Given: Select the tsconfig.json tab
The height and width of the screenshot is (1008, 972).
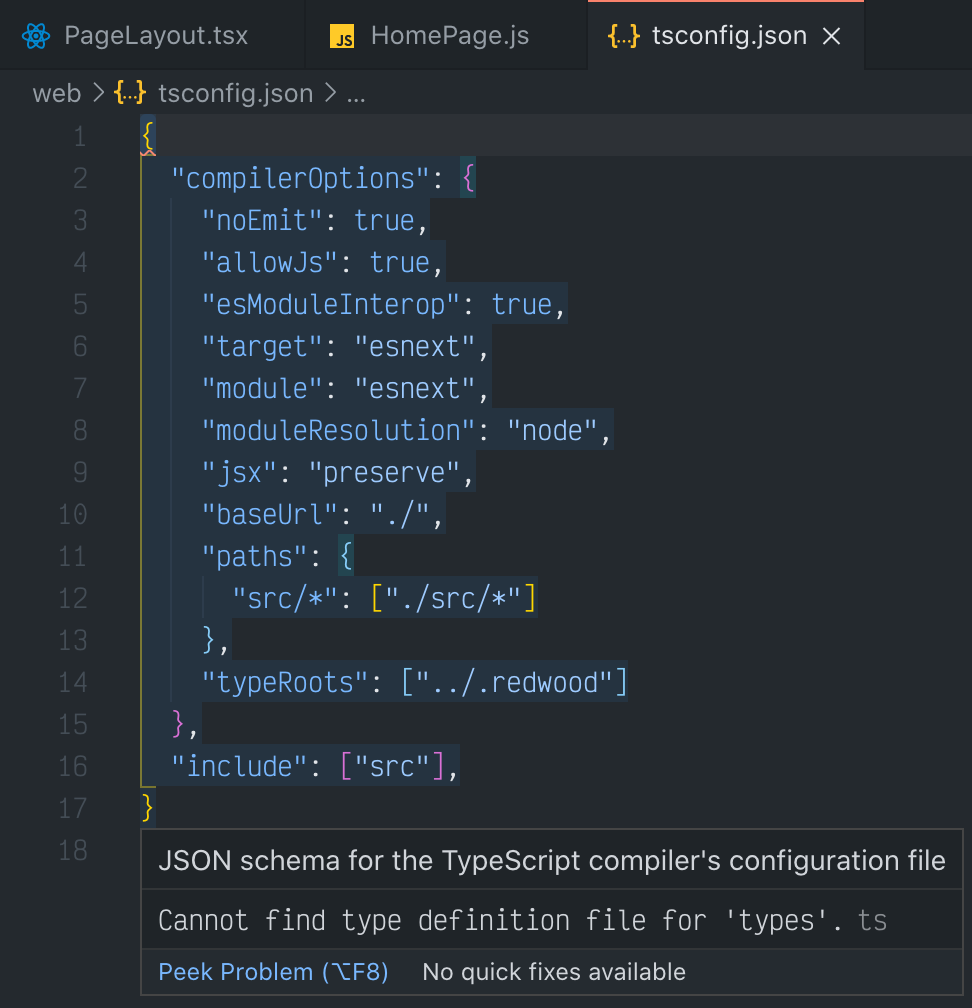Looking at the screenshot, I should [730, 35].
